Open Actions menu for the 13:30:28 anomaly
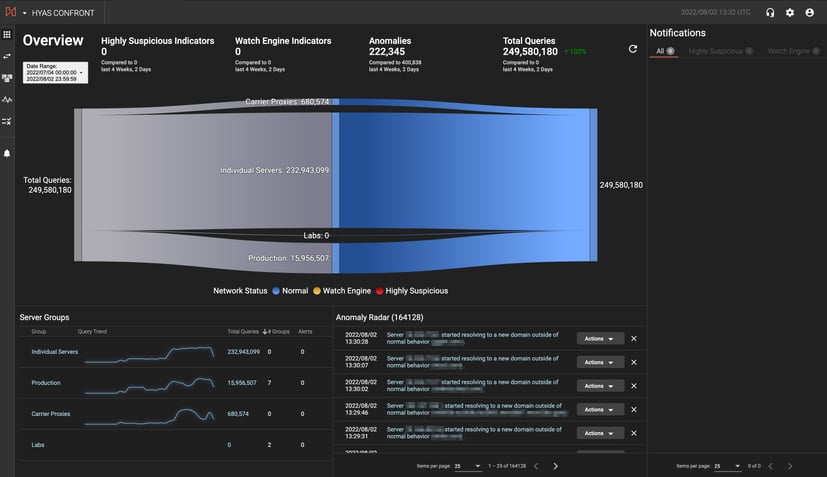Screen dimensions: 827x477 600,339
